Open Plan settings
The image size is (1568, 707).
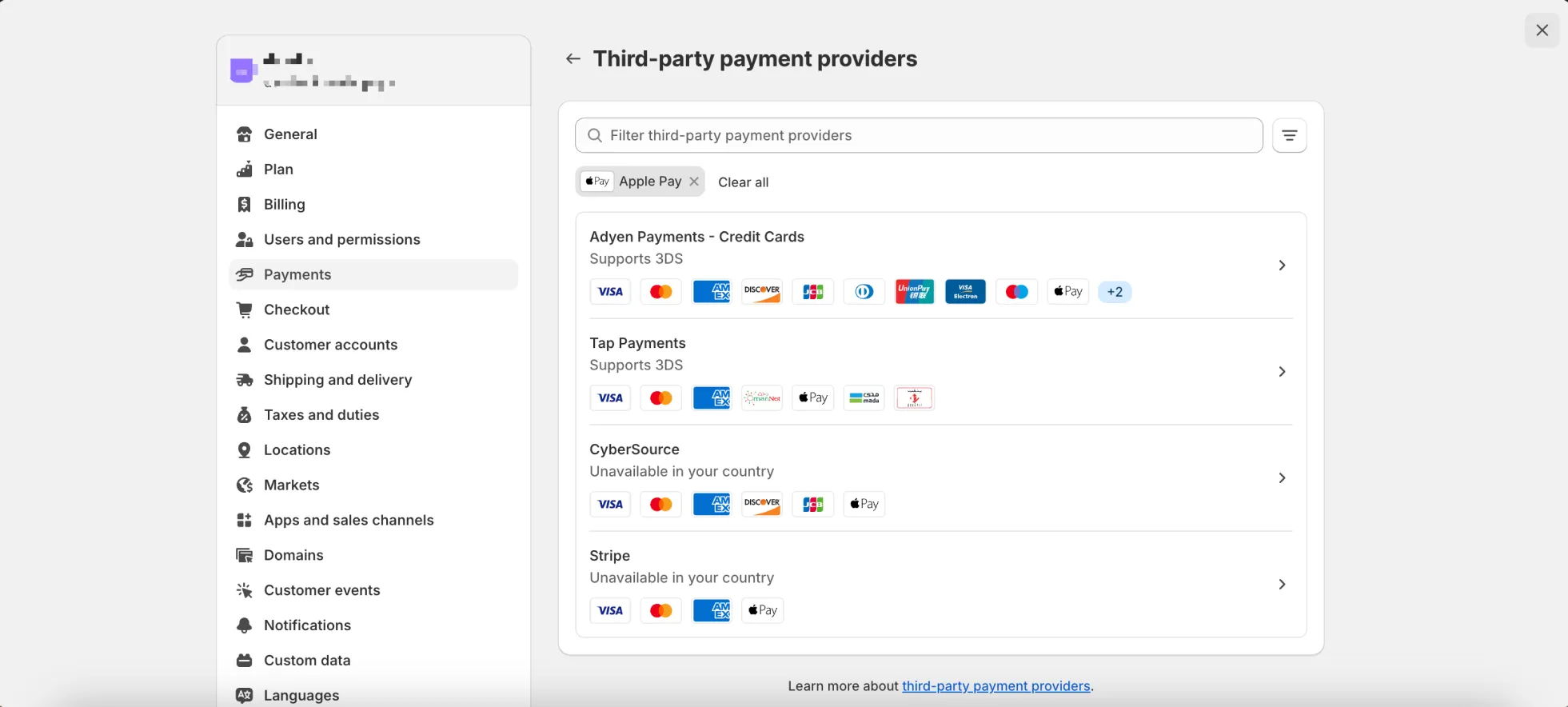(373, 170)
